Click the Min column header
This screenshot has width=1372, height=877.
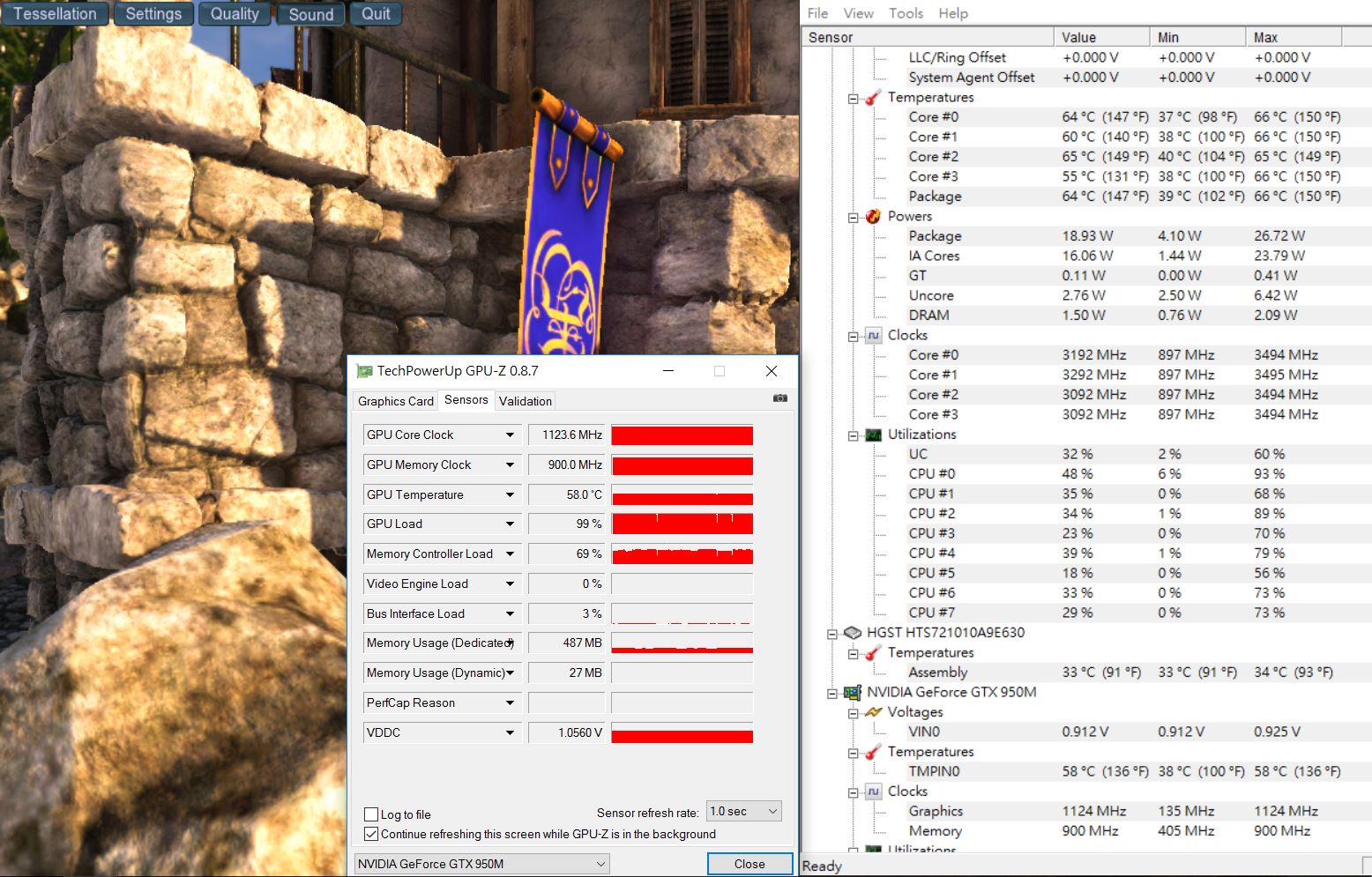pos(1198,37)
